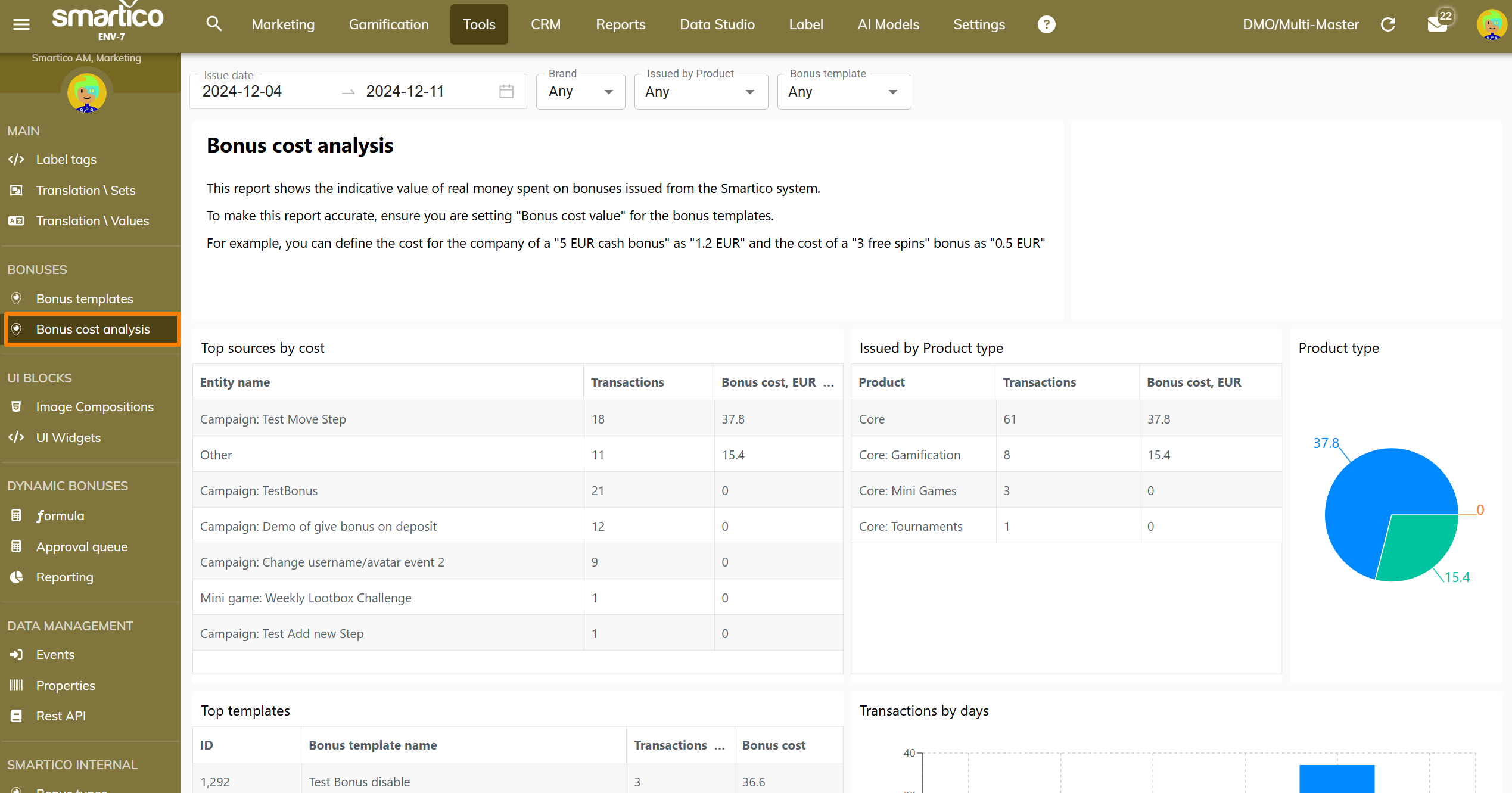Go to the Approval queue page

point(82,546)
